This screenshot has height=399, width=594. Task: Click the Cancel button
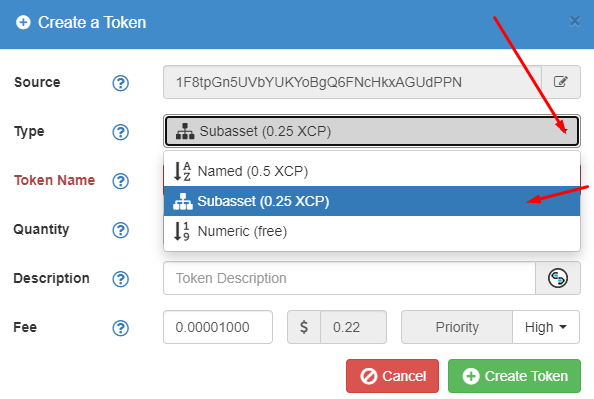(392, 376)
